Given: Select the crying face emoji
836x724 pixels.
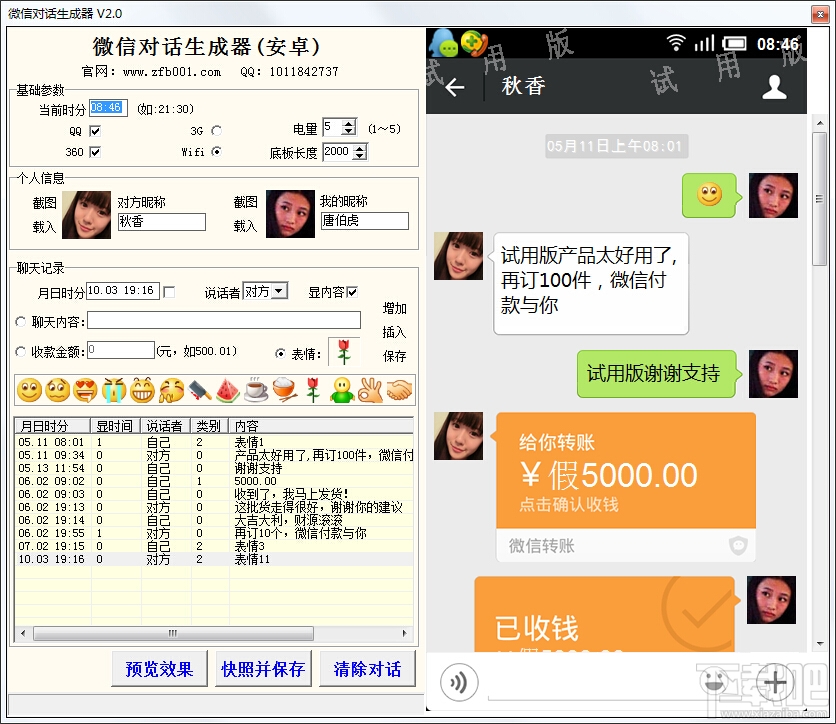Looking at the screenshot, I should tap(114, 390).
